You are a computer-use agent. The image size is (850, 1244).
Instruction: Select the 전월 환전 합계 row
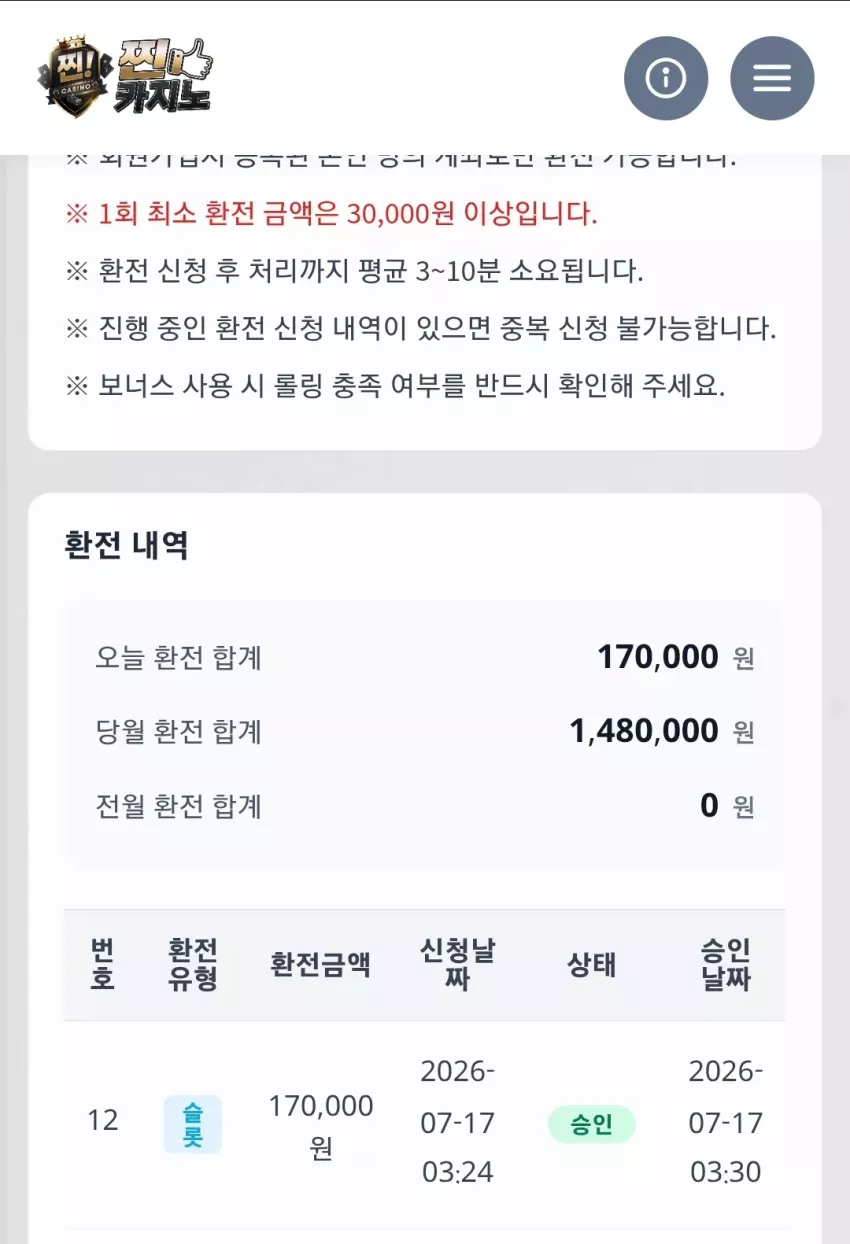point(425,806)
